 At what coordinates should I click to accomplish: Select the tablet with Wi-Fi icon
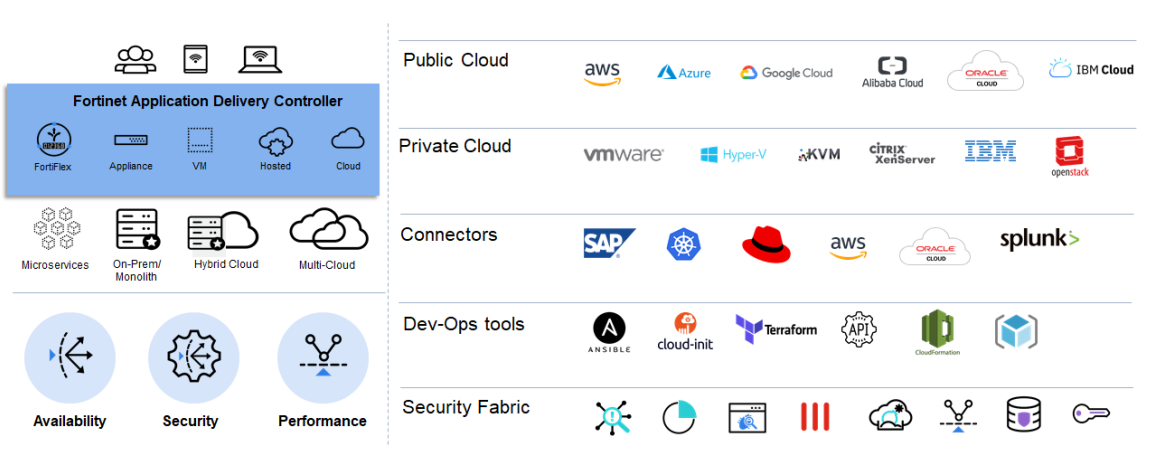[x=195, y=60]
